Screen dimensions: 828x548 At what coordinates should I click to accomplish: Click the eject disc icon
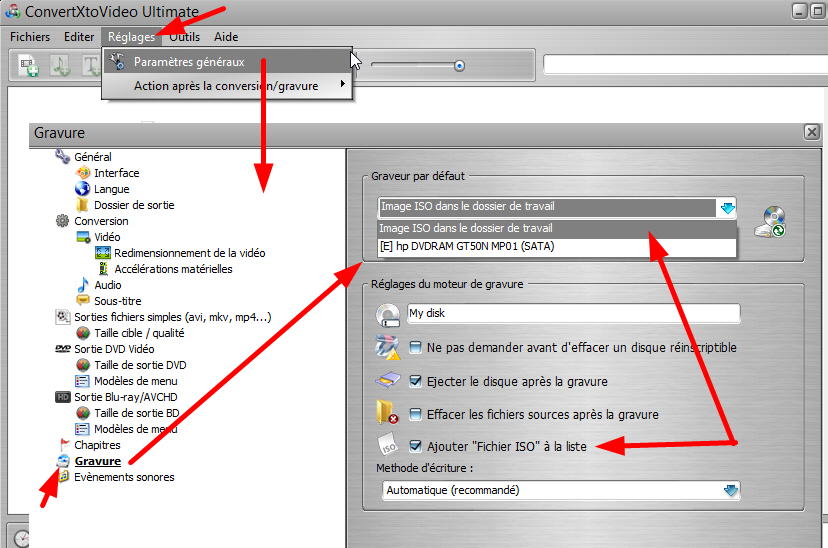click(x=388, y=380)
